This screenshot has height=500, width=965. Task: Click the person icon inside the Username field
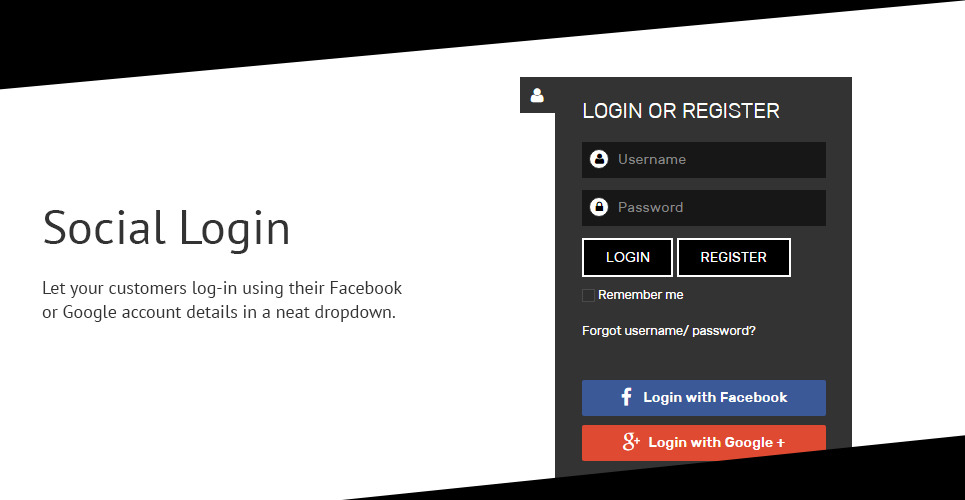click(598, 159)
